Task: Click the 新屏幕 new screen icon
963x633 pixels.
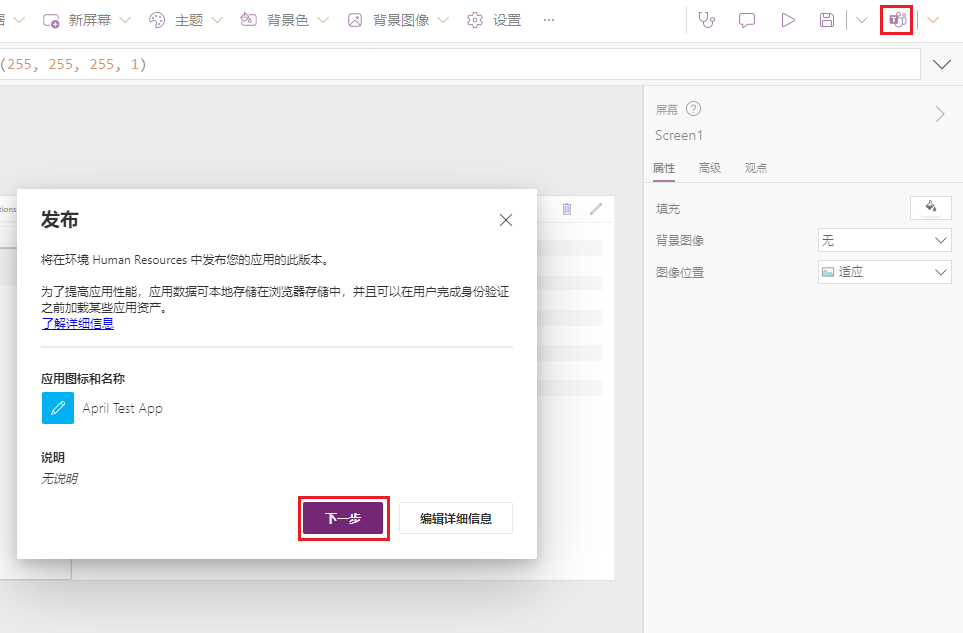Action: pos(51,20)
